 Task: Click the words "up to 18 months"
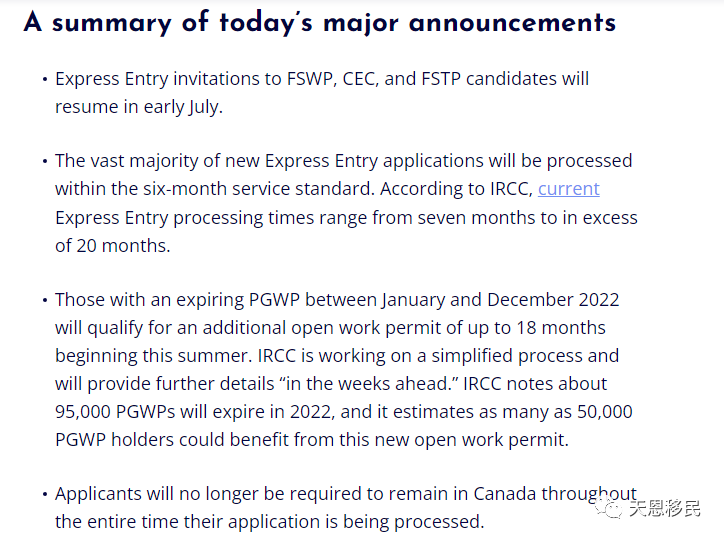[537, 328]
